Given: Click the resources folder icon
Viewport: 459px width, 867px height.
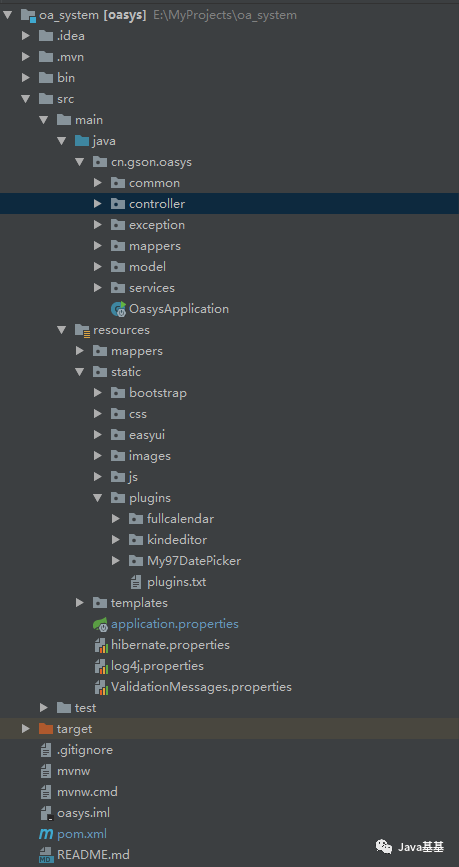Looking at the screenshot, I should [x=82, y=331].
